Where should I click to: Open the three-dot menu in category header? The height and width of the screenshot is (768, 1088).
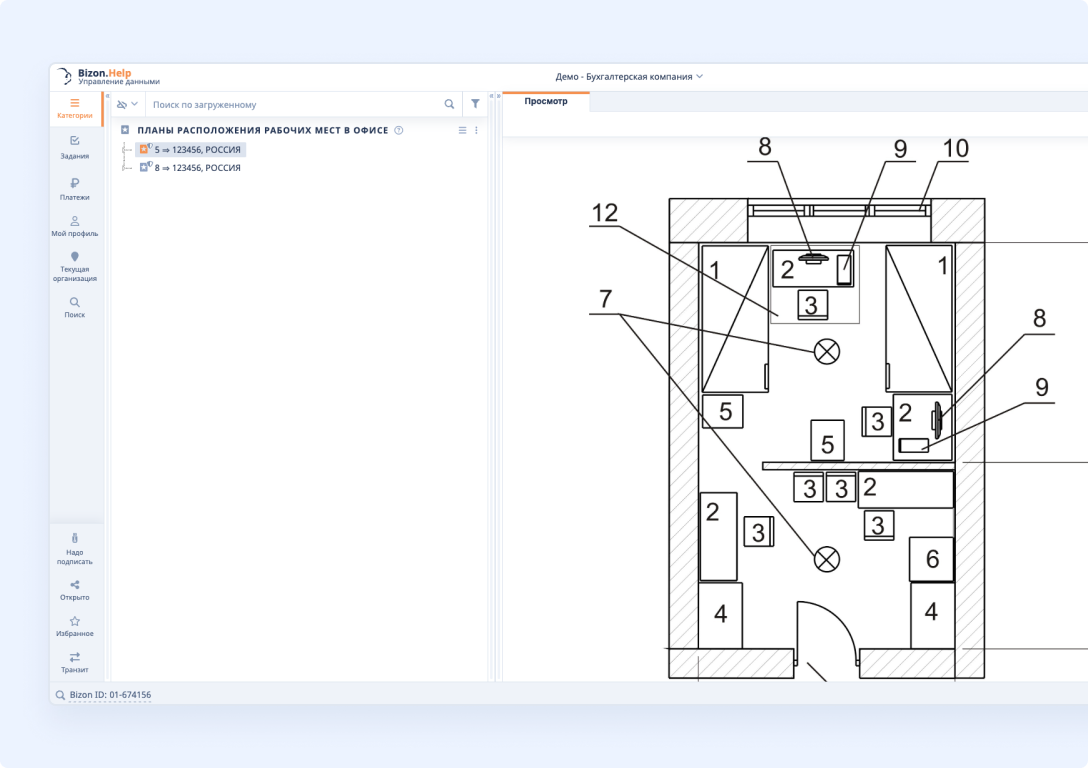click(x=476, y=130)
